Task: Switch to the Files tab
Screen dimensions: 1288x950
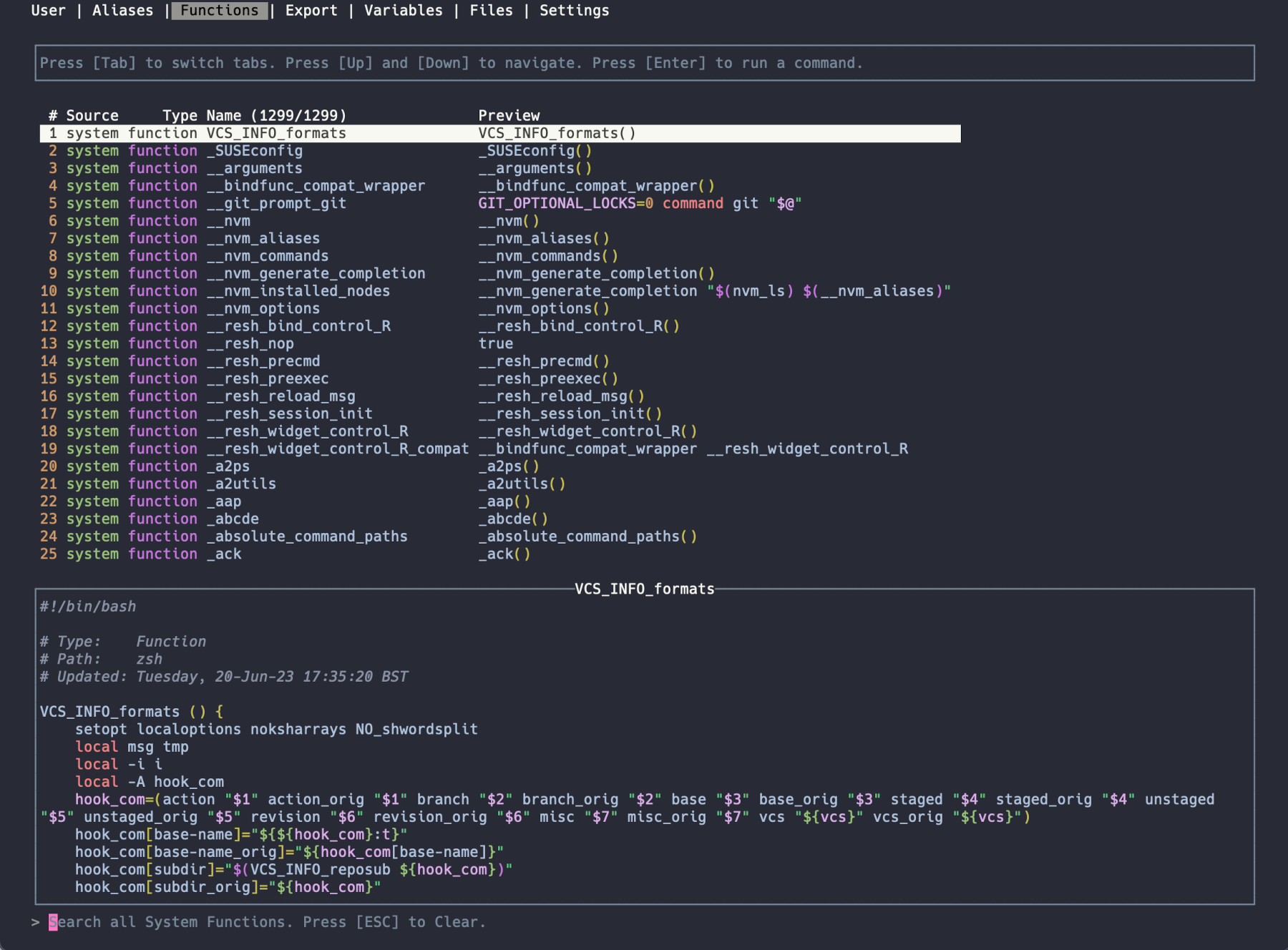Action: pyautogui.click(x=491, y=11)
